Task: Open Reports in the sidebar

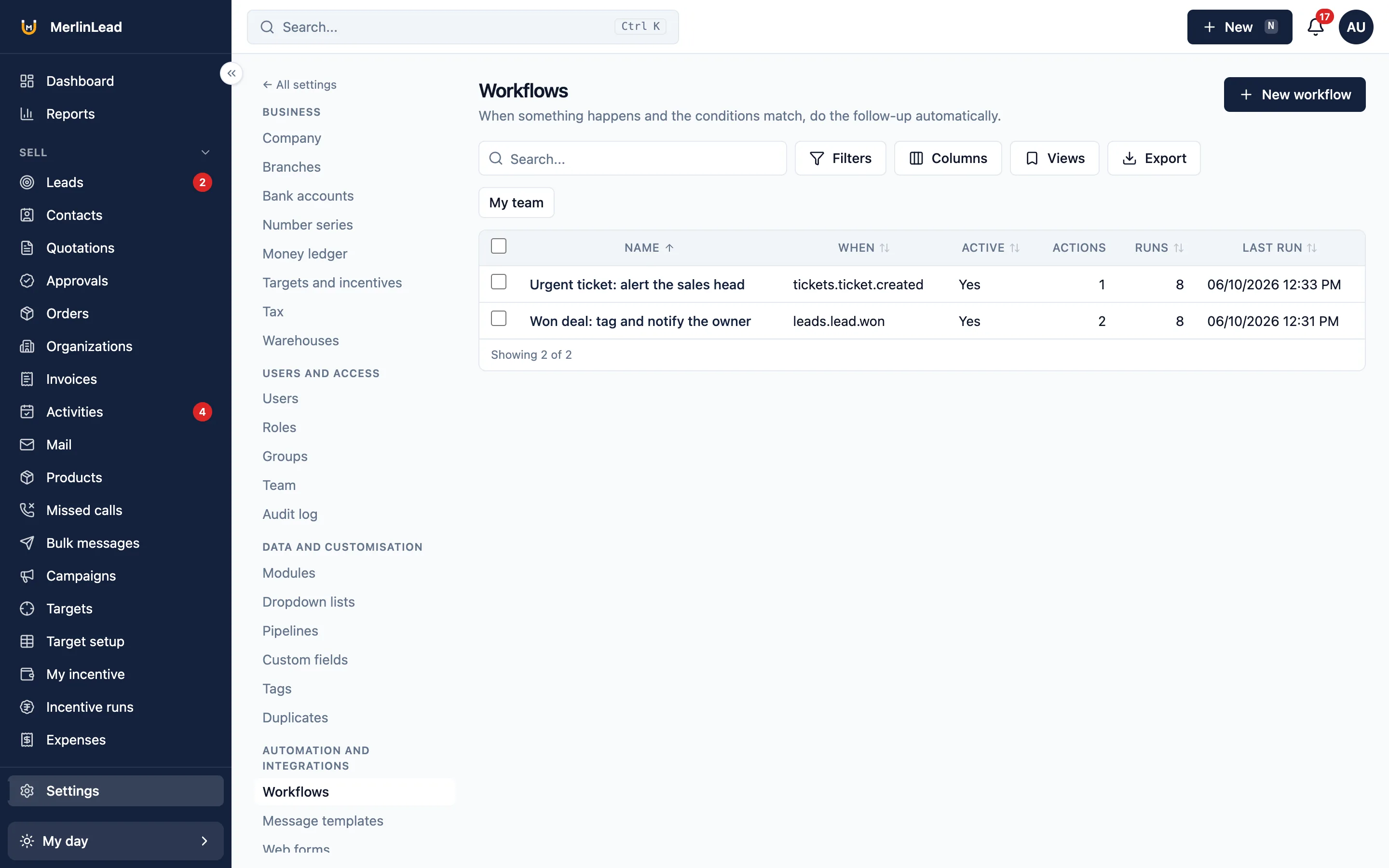Action: click(115, 114)
